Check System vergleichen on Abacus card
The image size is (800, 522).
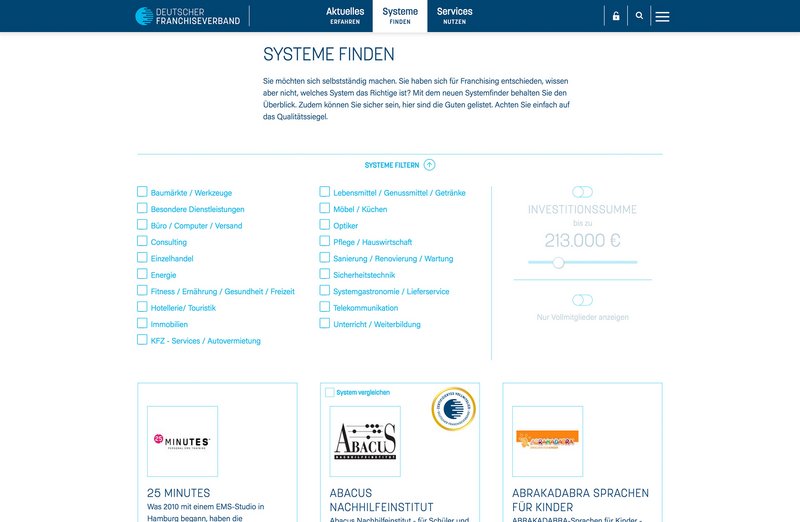point(330,392)
